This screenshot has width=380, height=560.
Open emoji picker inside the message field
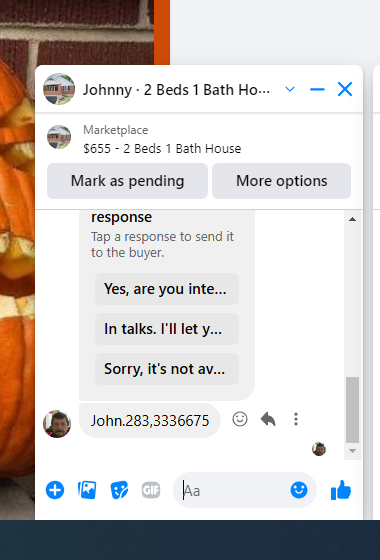(299, 490)
